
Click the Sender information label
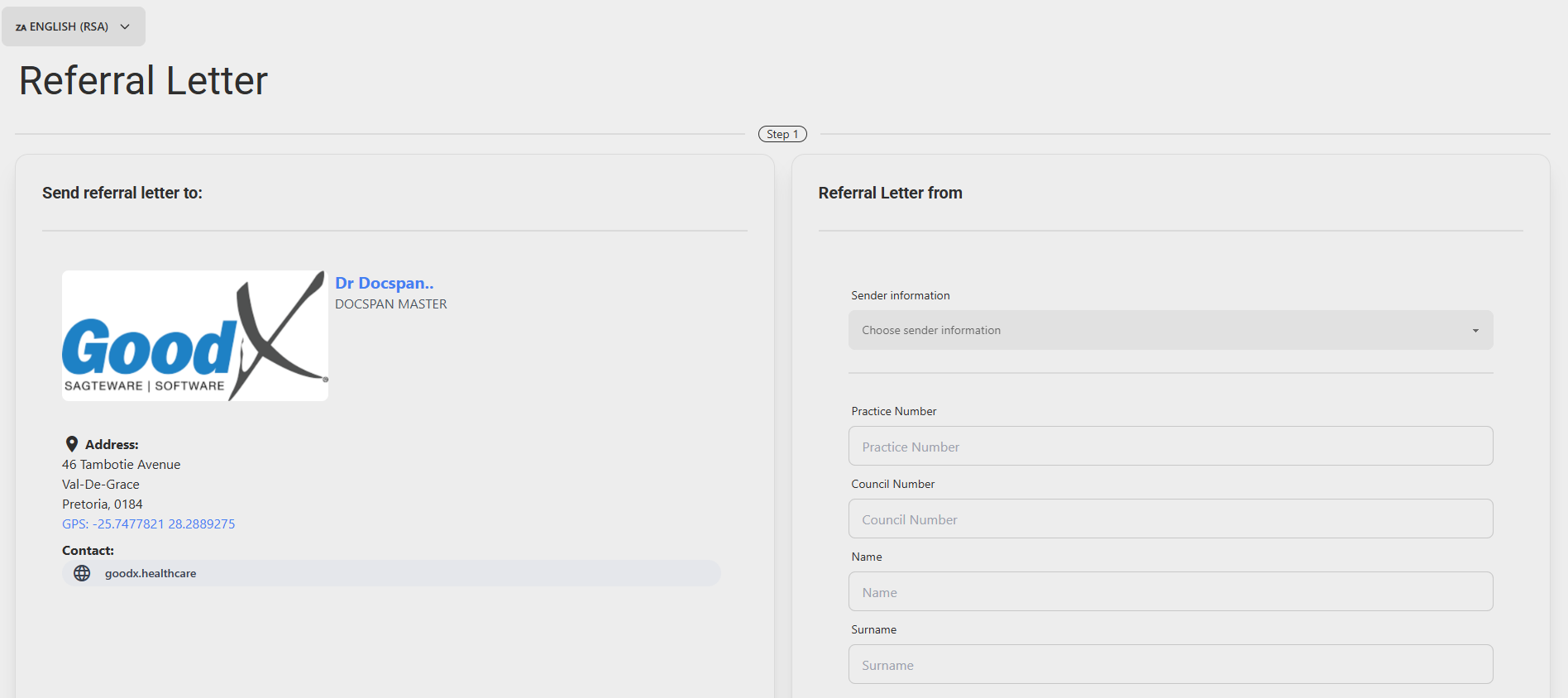(901, 295)
